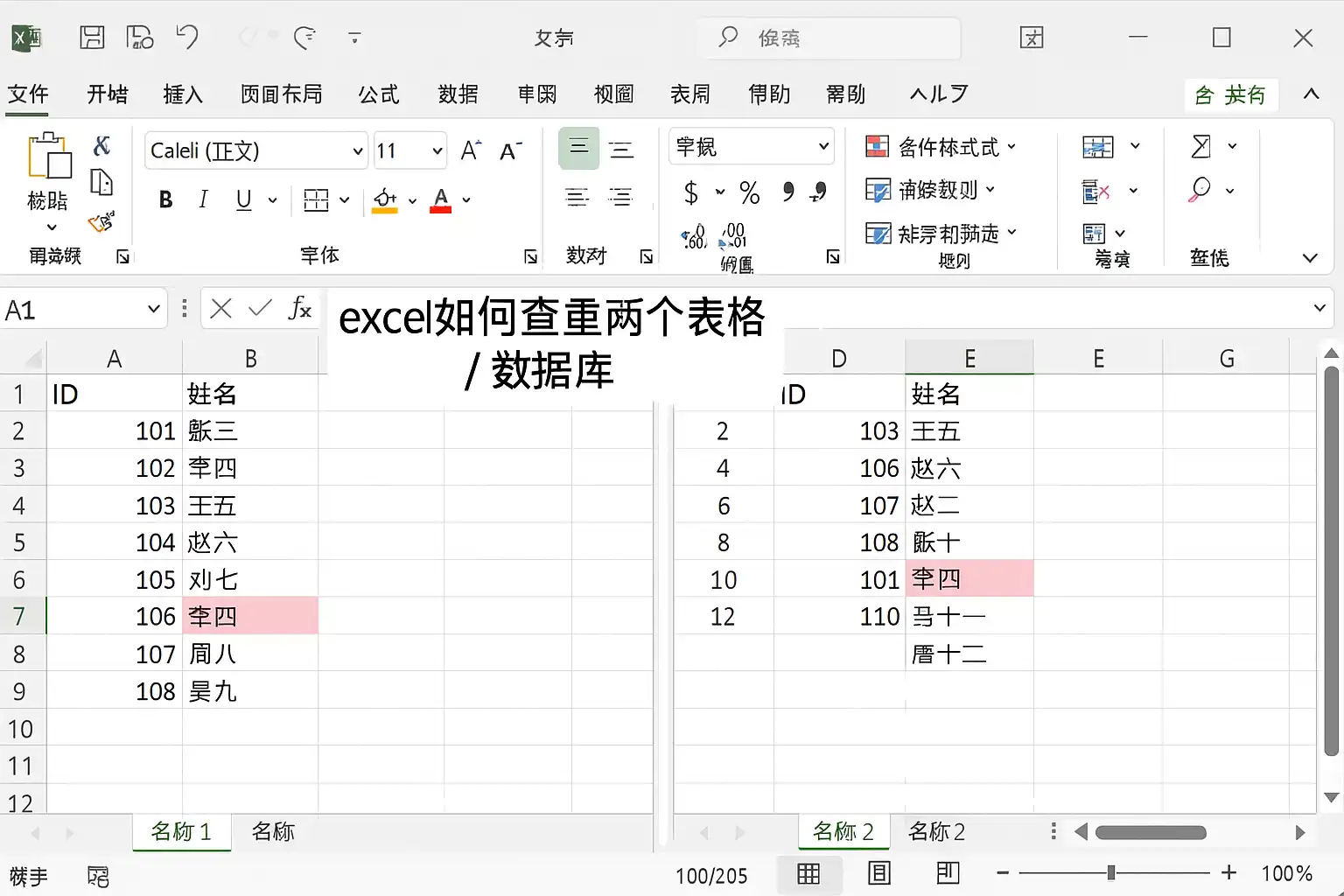This screenshot has height=896, width=1344.
Task: Open the ヘルプ ribbon tab
Action: (x=939, y=94)
